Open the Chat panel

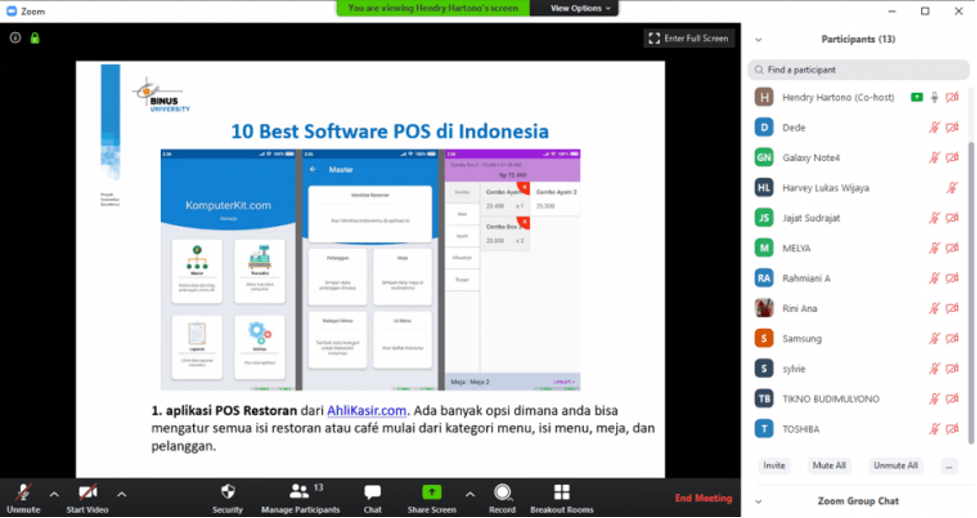(x=373, y=498)
